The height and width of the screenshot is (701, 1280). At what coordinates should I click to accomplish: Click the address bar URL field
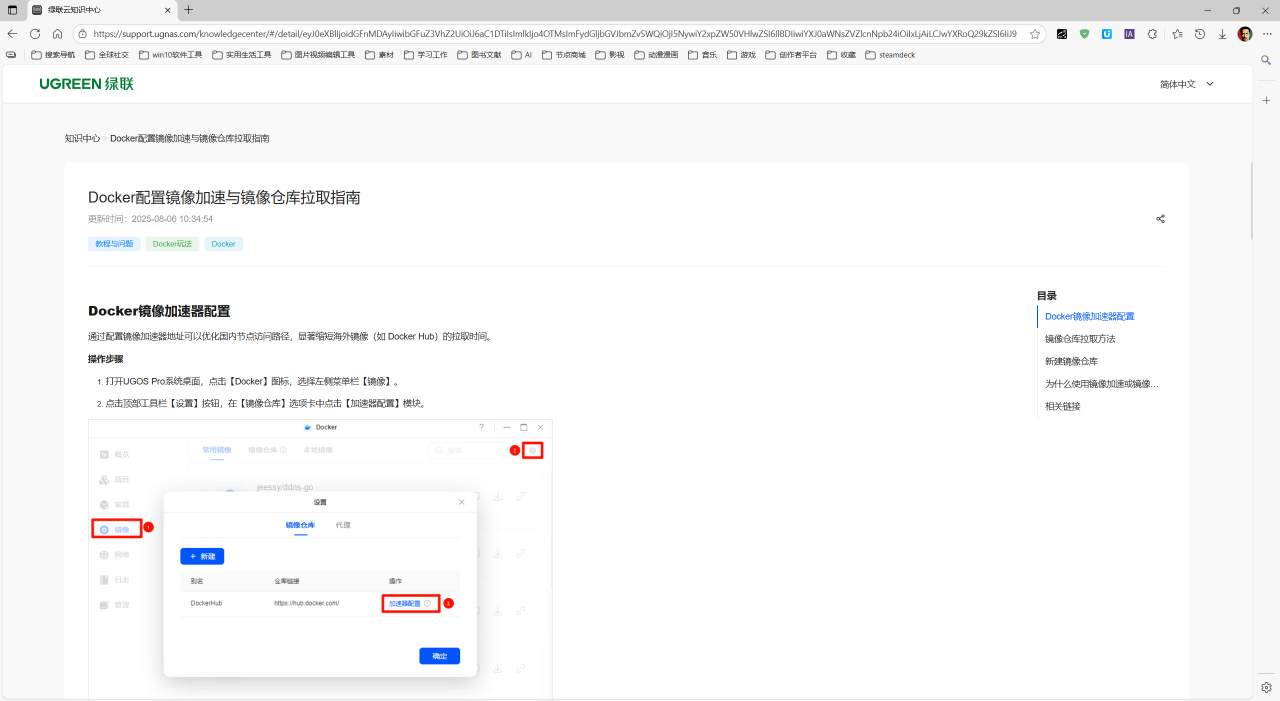tap(555, 33)
